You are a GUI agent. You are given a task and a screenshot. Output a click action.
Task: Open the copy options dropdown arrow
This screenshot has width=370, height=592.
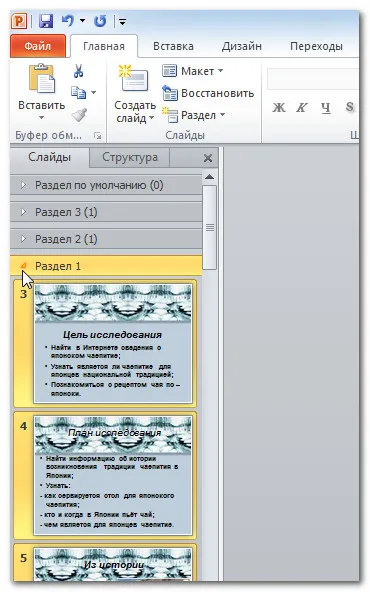tap(94, 92)
